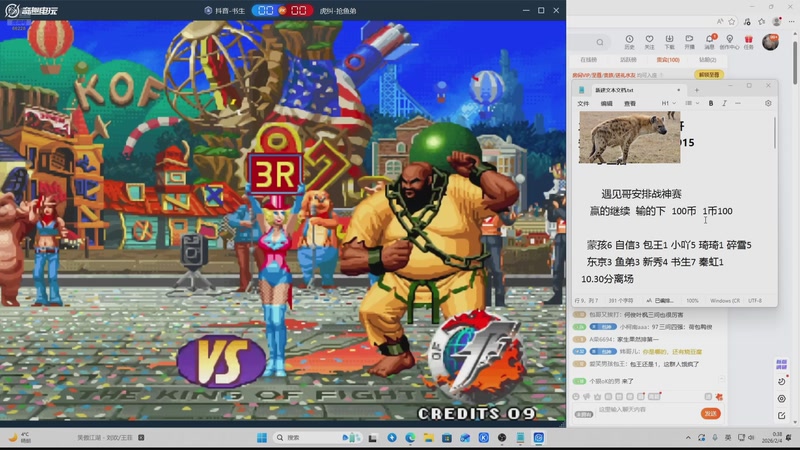Click the chat message input field

645,410
